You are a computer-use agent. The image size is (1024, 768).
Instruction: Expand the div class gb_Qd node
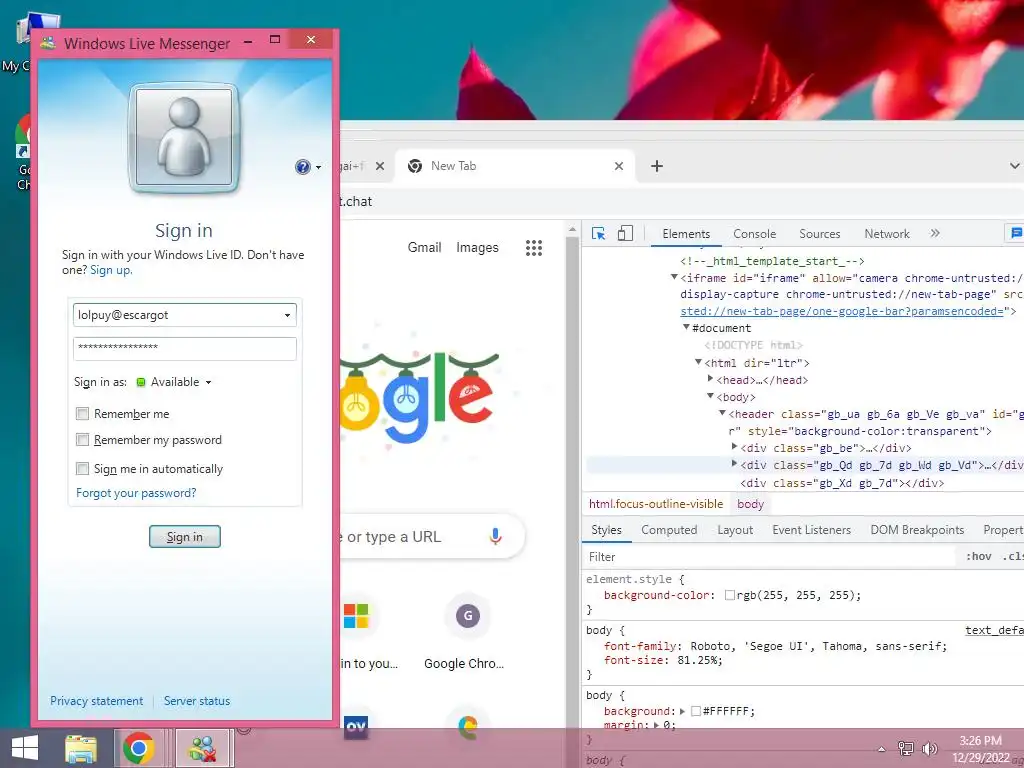(x=735, y=464)
